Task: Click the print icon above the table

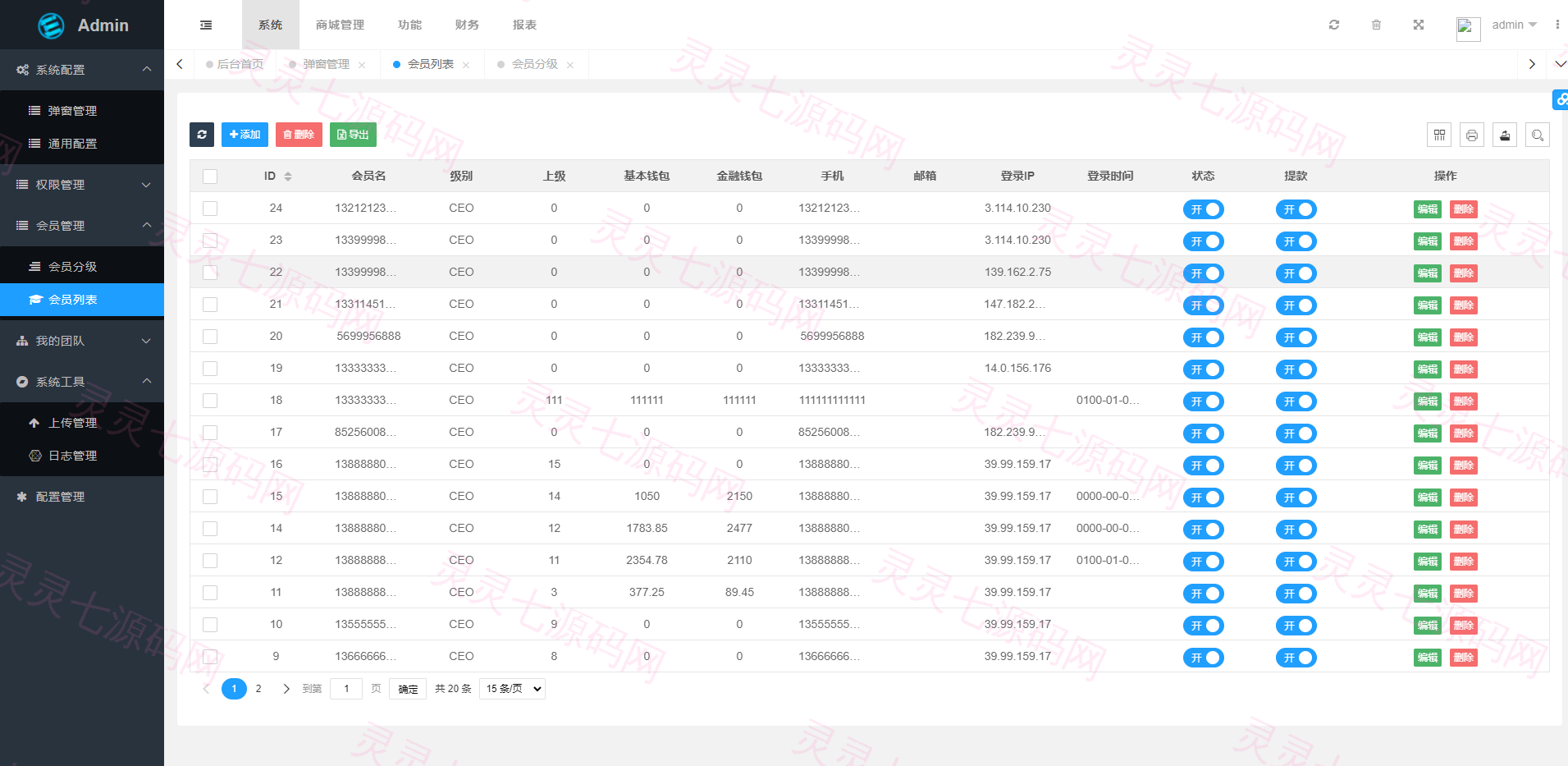Action: [x=1472, y=135]
